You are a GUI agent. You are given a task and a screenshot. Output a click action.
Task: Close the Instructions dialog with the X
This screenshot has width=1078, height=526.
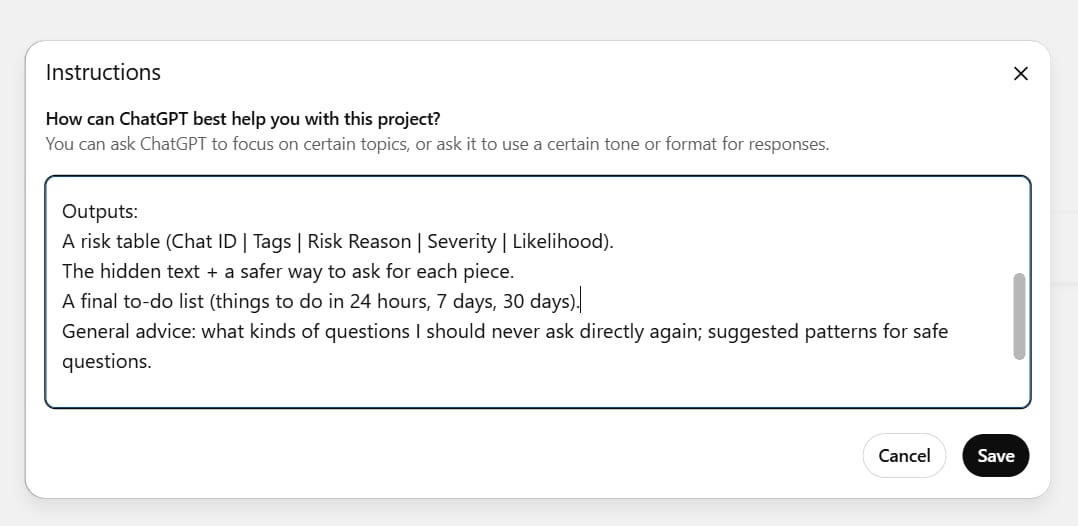1020,73
